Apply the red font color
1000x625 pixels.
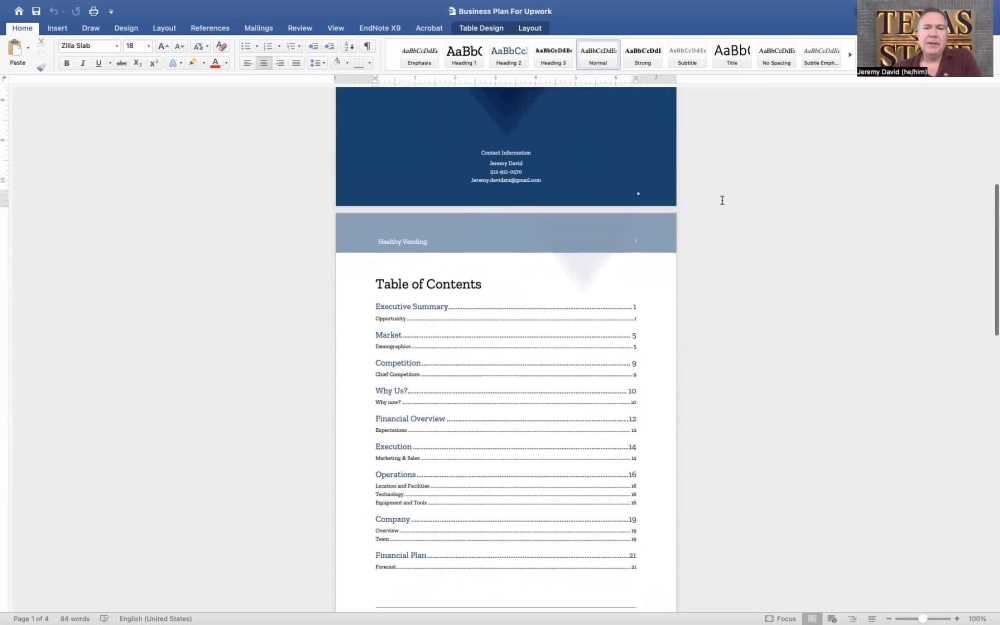click(x=216, y=62)
